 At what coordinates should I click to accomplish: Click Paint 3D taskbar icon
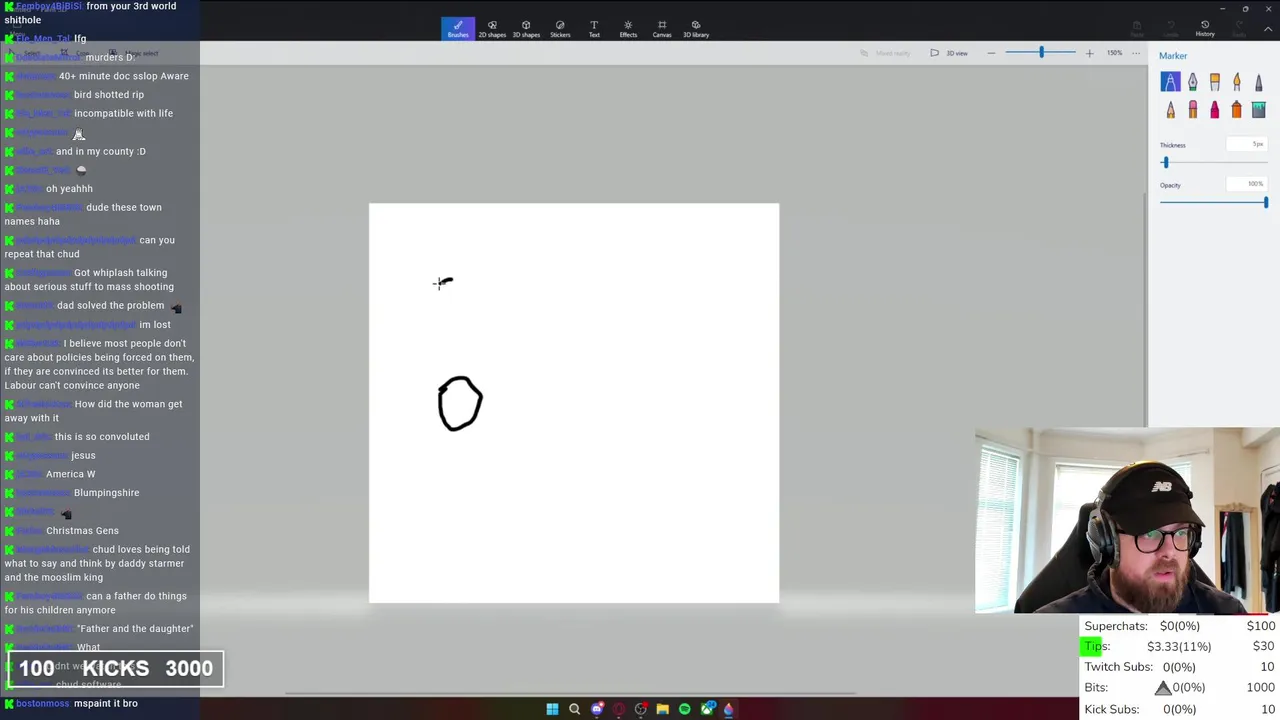729,709
